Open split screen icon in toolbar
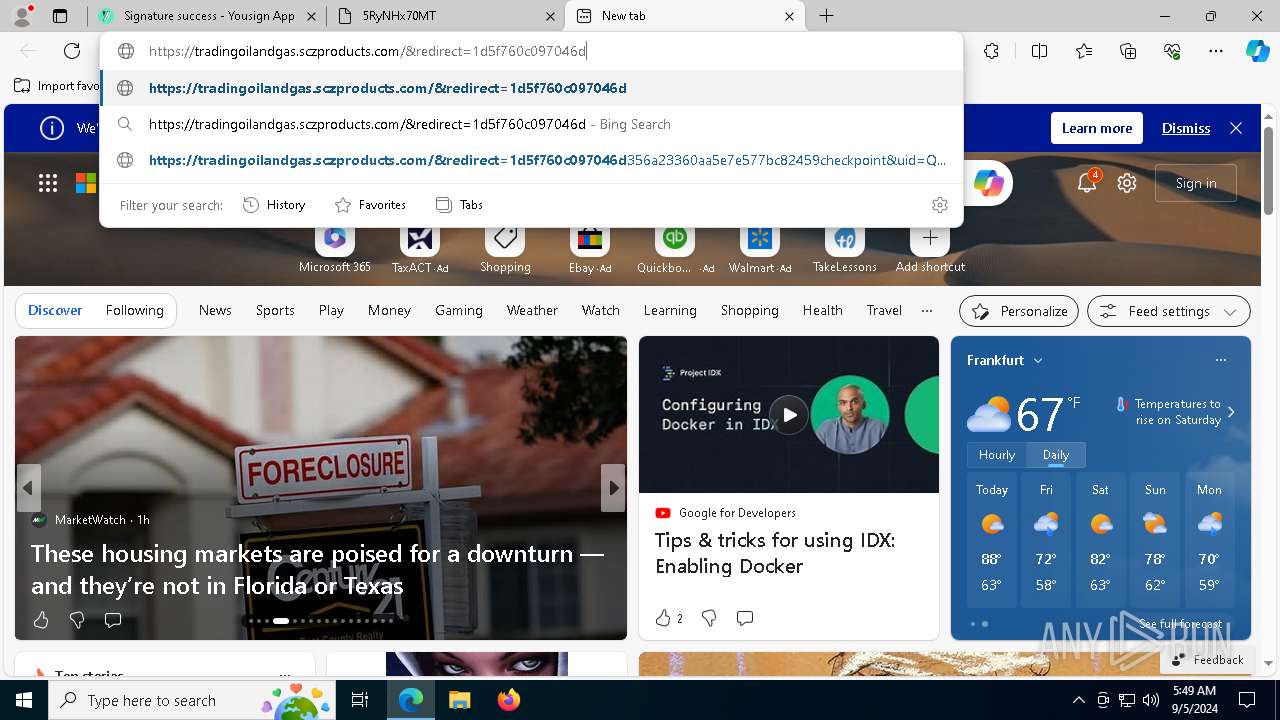The image size is (1280, 720). point(1039,51)
